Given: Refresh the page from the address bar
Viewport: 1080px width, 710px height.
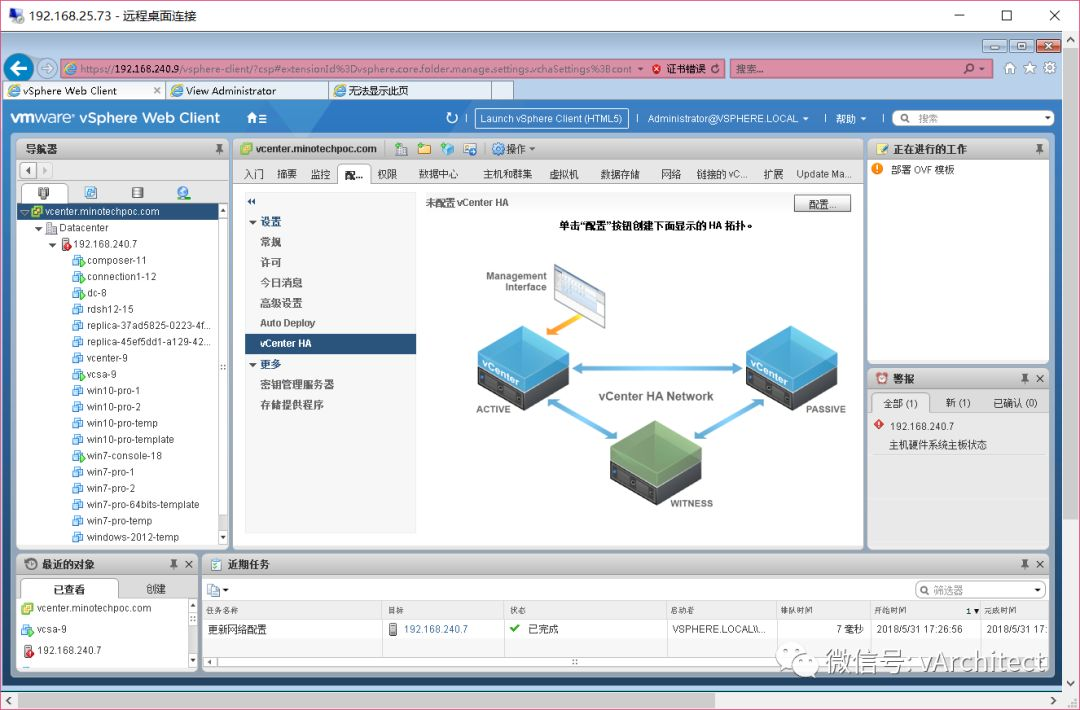Looking at the screenshot, I should pos(715,69).
